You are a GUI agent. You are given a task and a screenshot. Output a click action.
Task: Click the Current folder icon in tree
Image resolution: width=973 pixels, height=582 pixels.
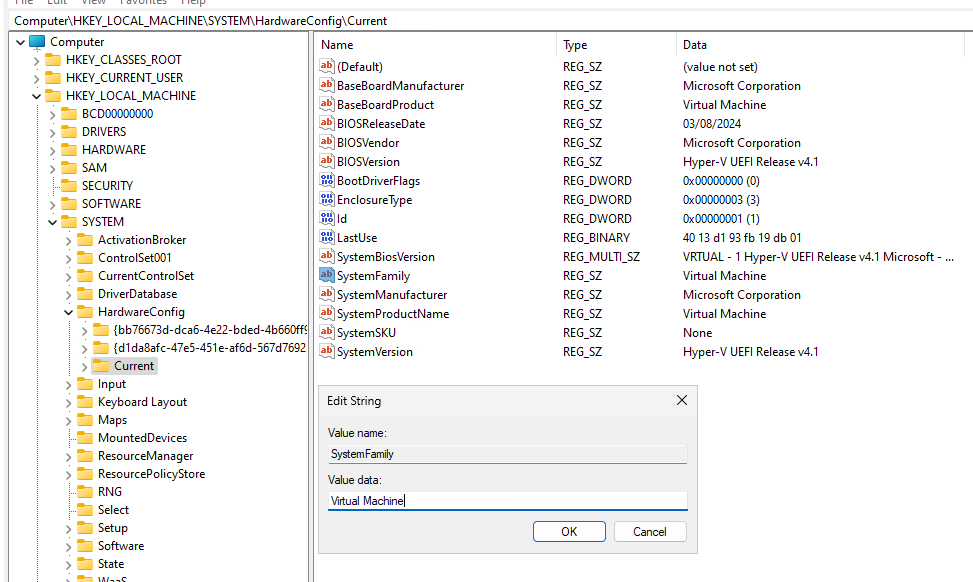[x=101, y=365]
